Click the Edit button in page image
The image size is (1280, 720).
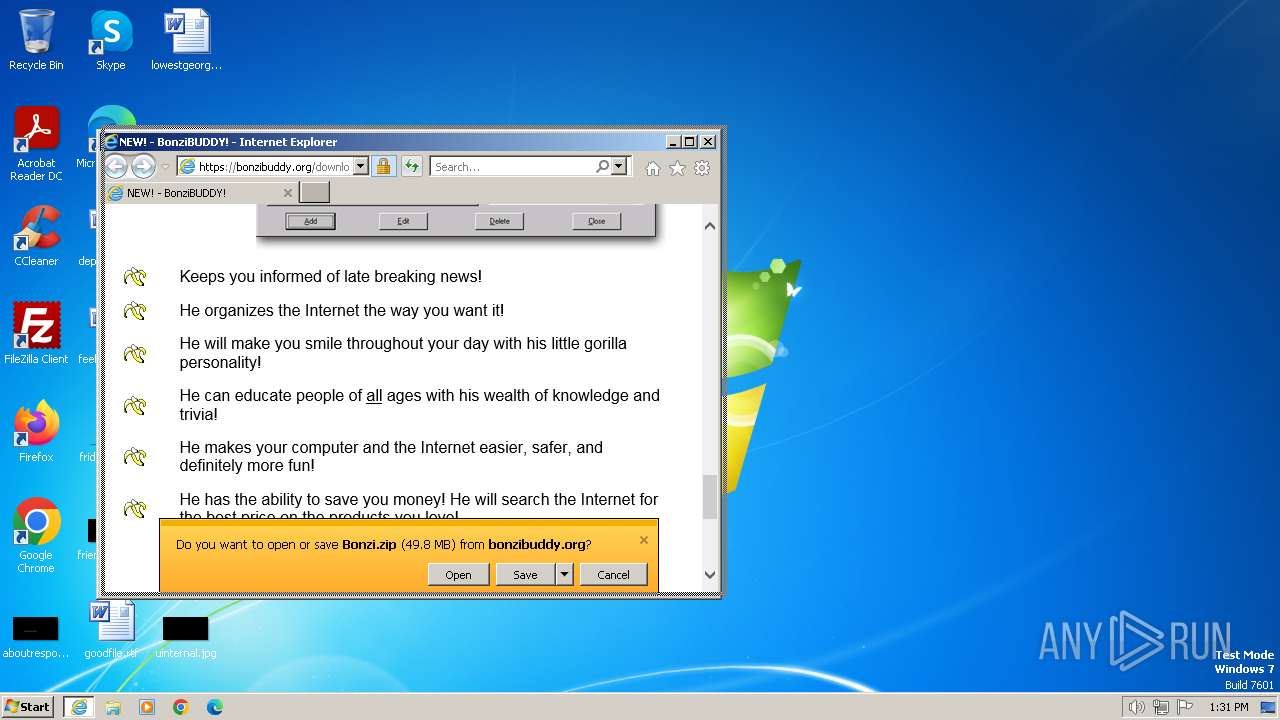[x=403, y=221]
